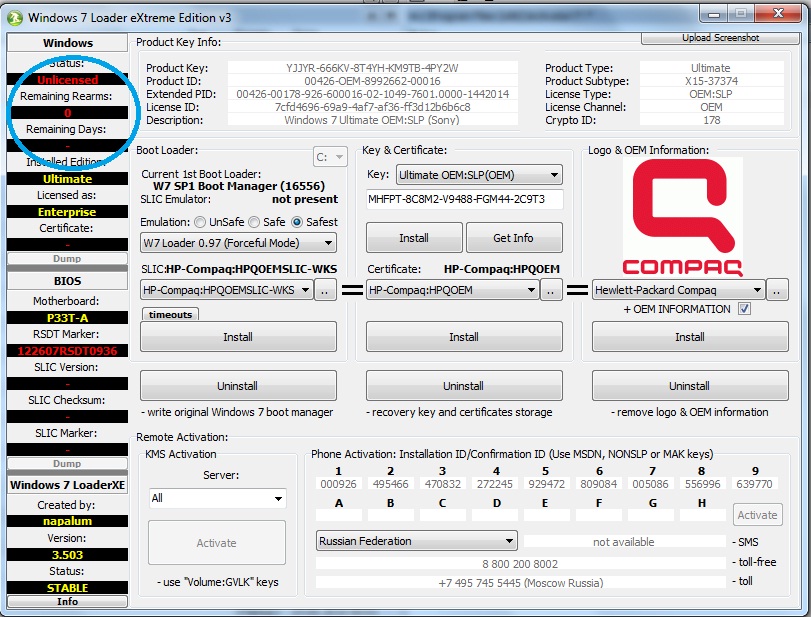
Task: Select the UnSafe emulation radio button
Action: [200, 222]
